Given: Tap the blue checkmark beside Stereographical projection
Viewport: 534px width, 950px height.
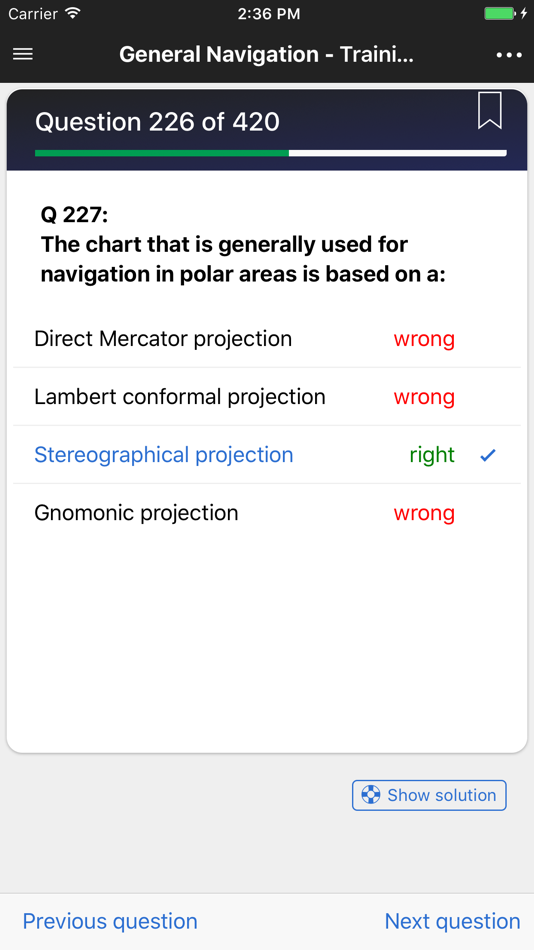Looking at the screenshot, I should tap(488, 456).
